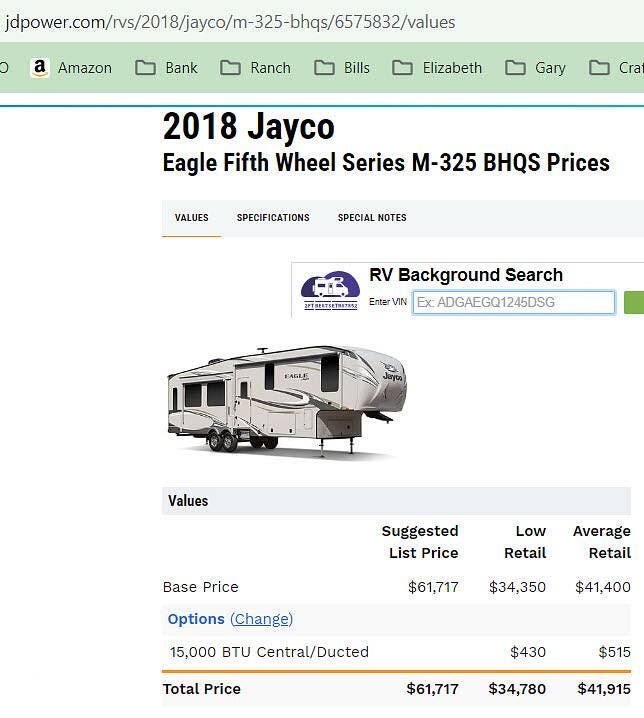Click the Jayco Eagle fifth wheel photo
Screen dimensions: 644x718
click(287, 400)
